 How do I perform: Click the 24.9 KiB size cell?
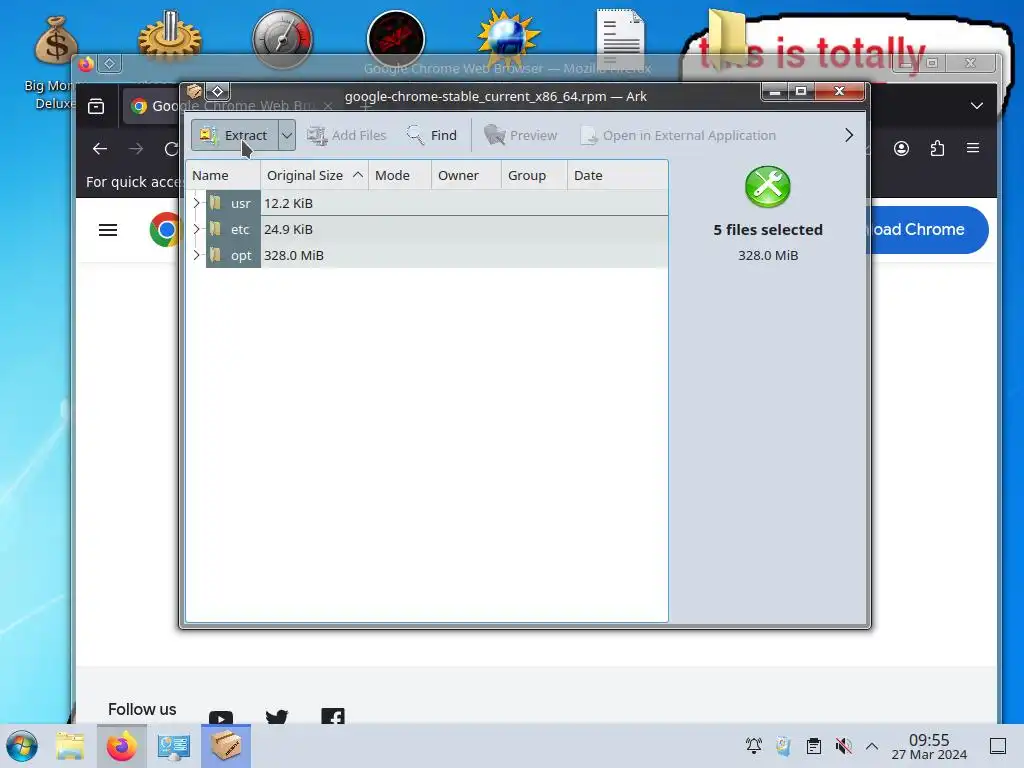pos(288,229)
